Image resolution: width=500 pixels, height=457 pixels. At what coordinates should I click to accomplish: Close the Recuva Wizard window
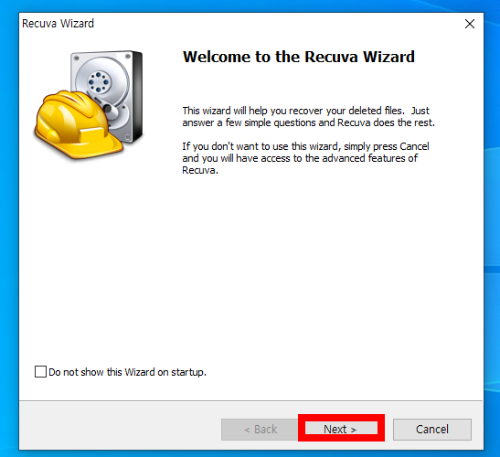click(469, 24)
